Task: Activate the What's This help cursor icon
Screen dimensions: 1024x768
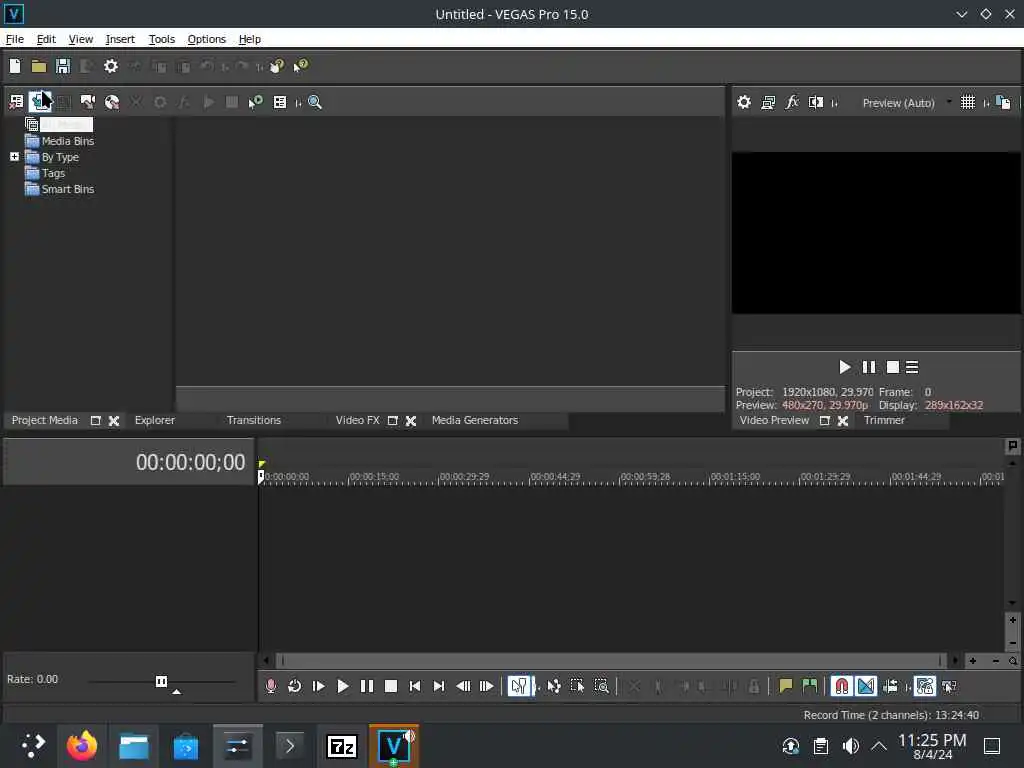Action: (x=300, y=66)
